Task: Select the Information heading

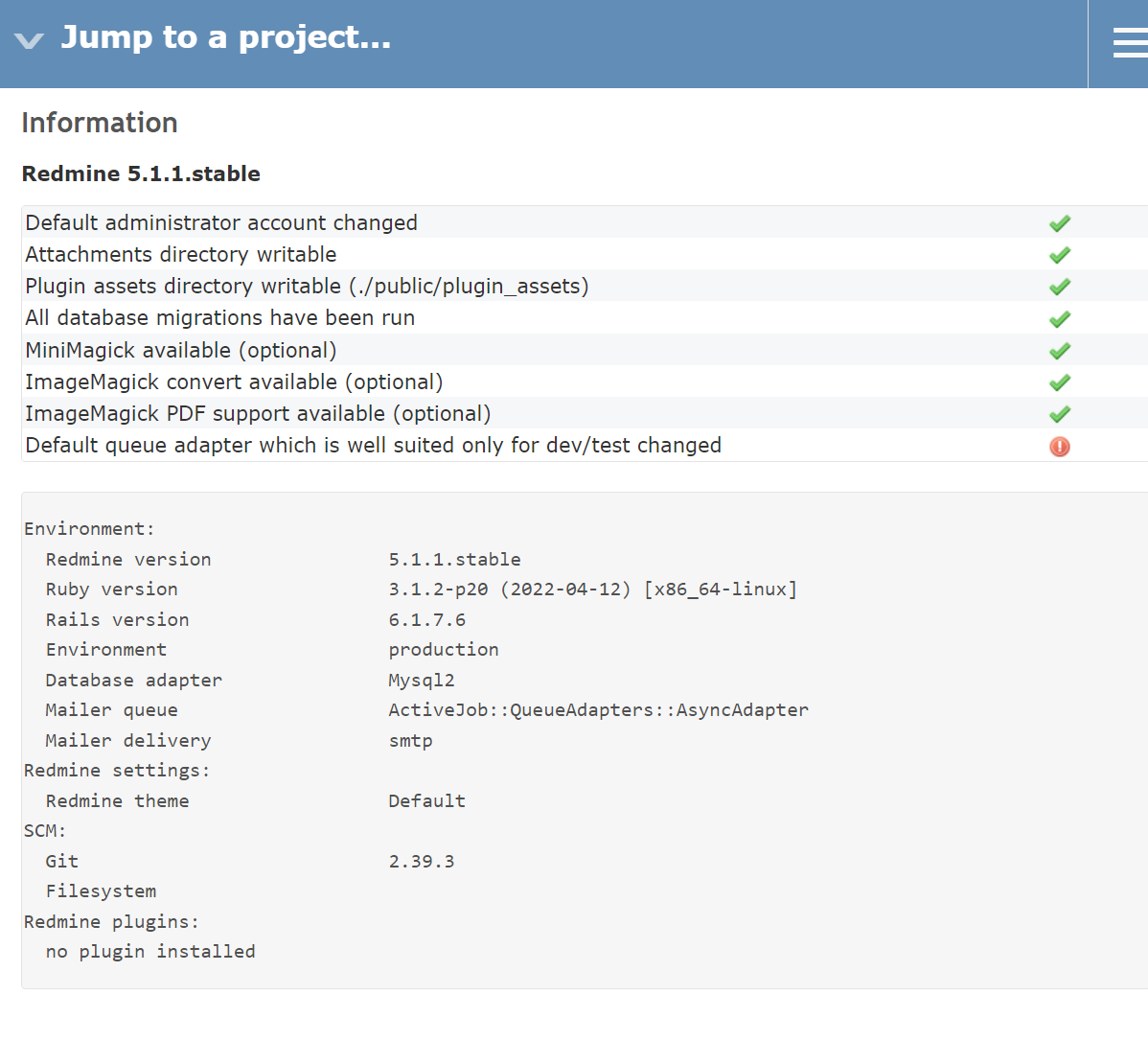Action: coord(100,123)
